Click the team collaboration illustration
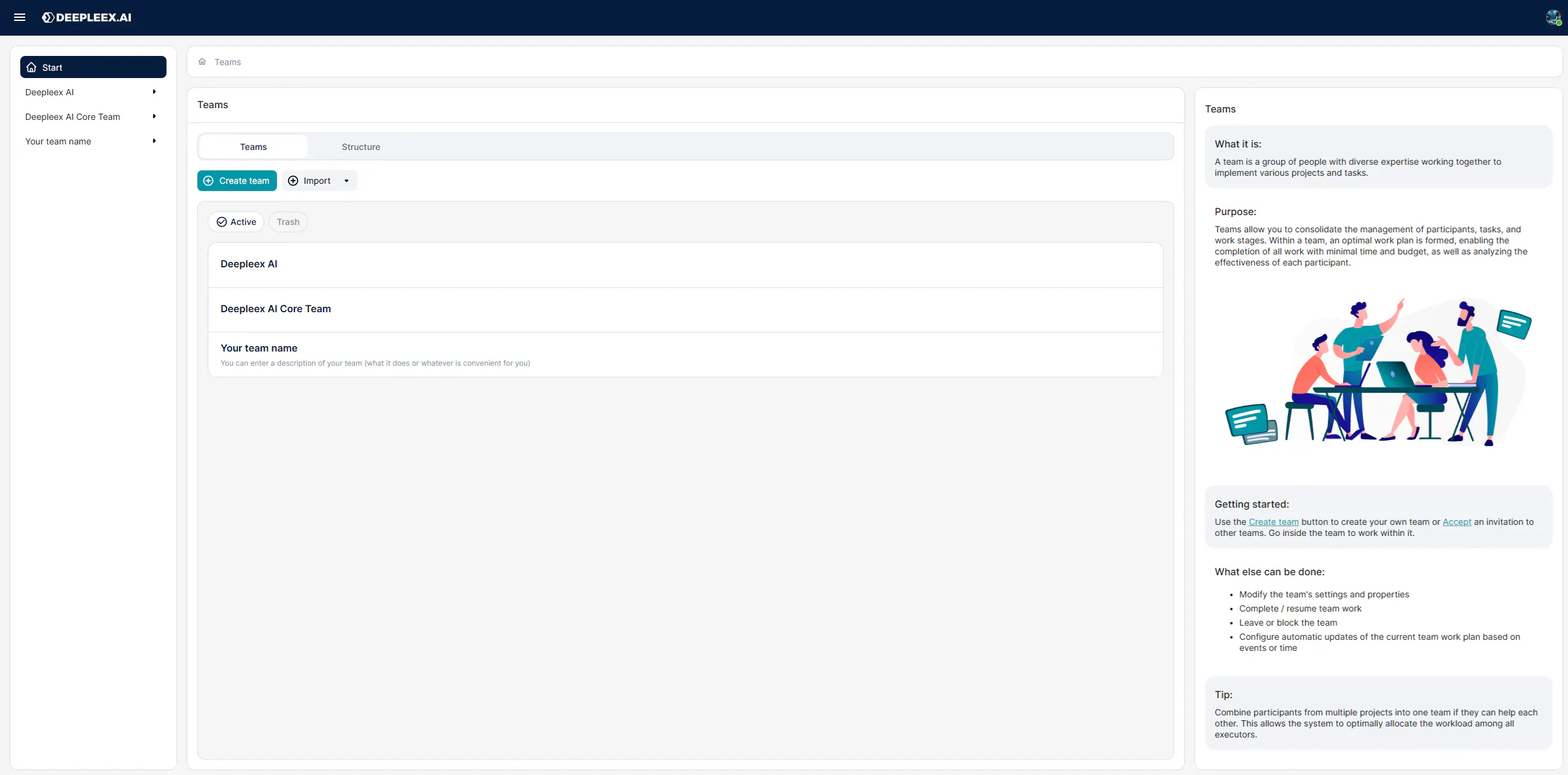 (x=1379, y=372)
